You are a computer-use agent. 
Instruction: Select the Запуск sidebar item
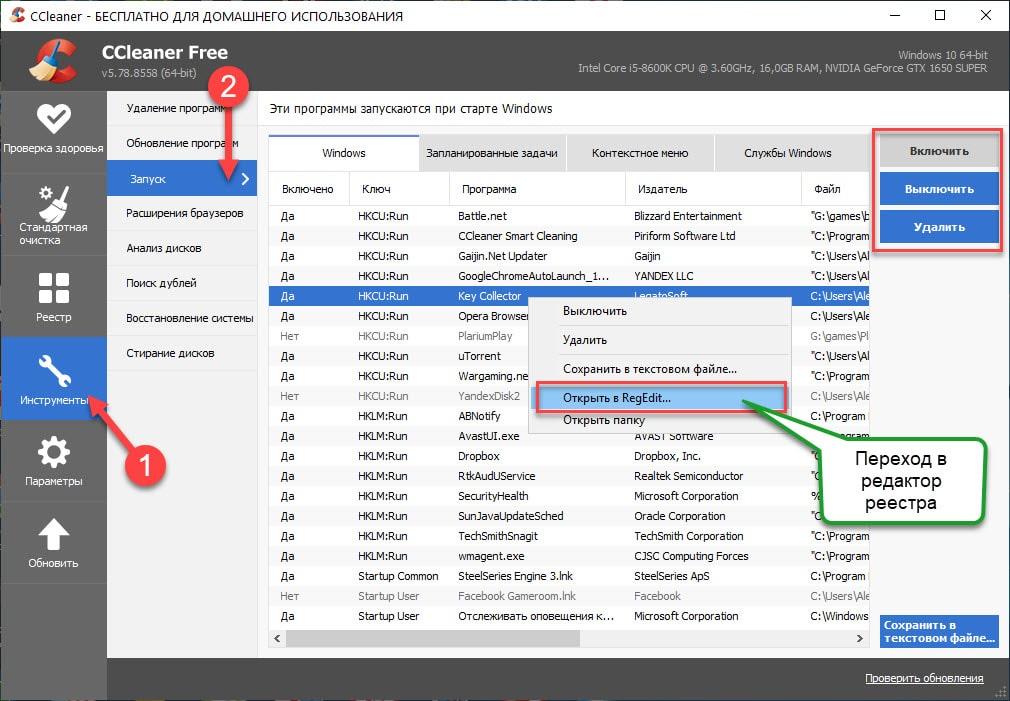[x=182, y=178]
